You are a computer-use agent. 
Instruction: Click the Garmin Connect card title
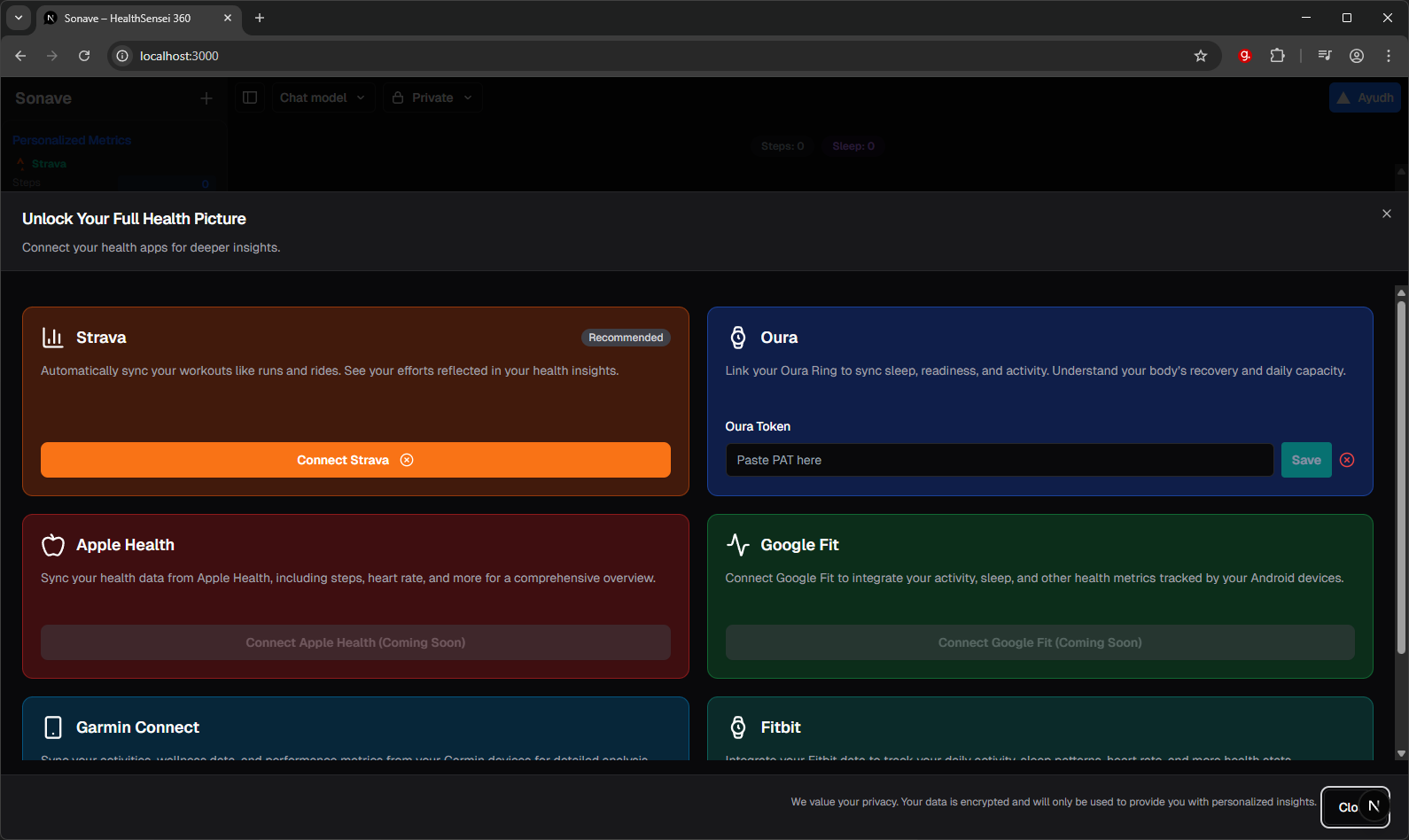pos(137,727)
